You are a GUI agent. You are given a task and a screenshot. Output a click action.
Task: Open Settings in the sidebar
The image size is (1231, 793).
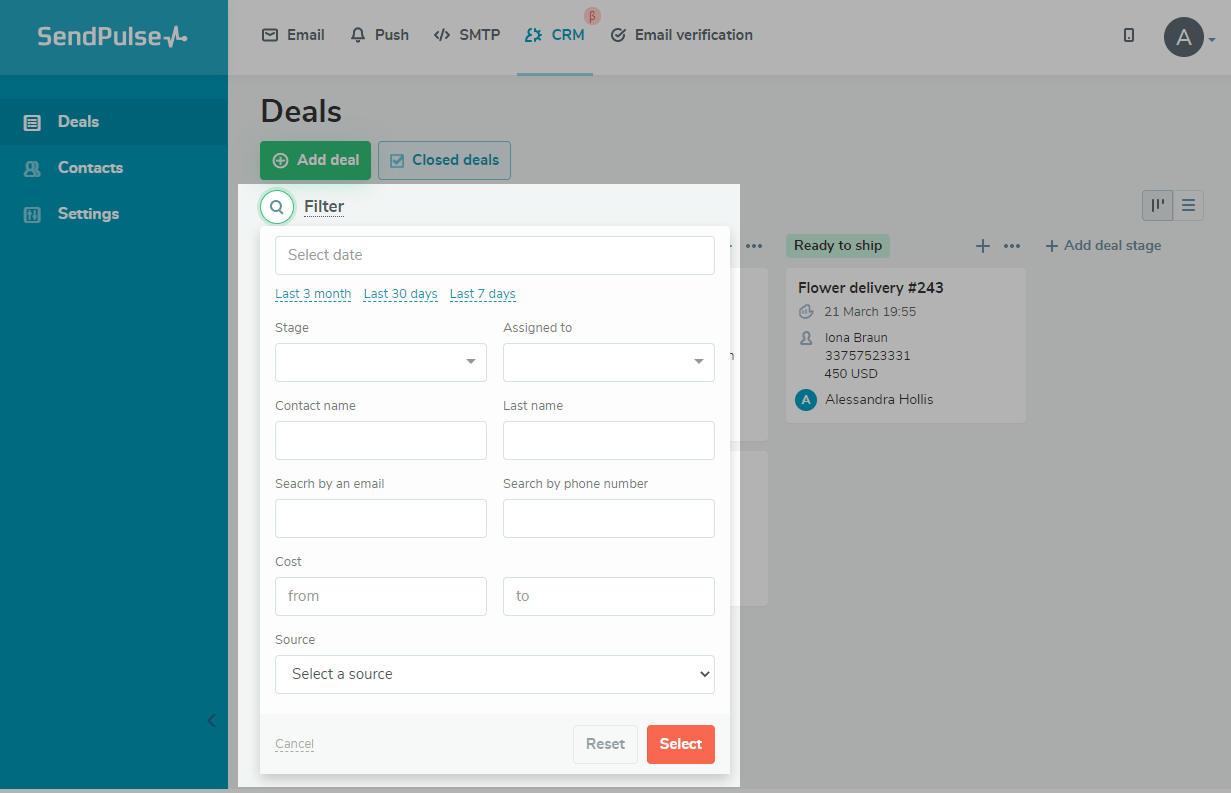pos(88,214)
